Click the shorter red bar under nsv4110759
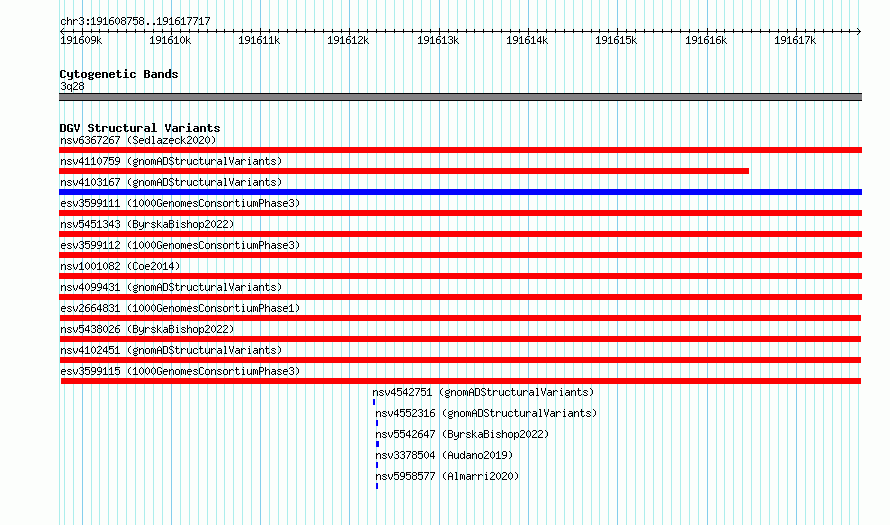 404,171
